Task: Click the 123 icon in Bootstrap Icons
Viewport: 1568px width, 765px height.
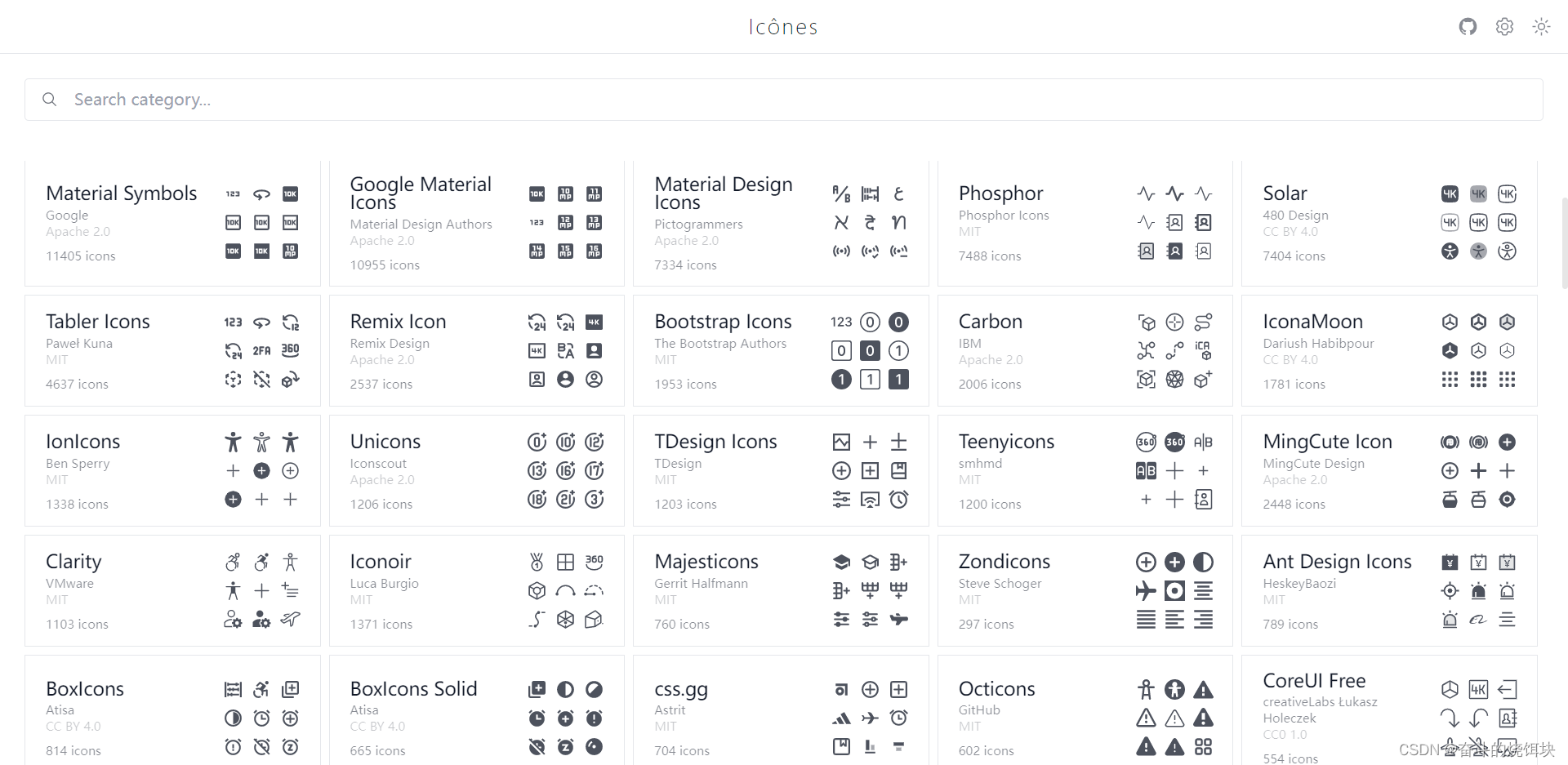Action: pyautogui.click(x=841, y=322)
